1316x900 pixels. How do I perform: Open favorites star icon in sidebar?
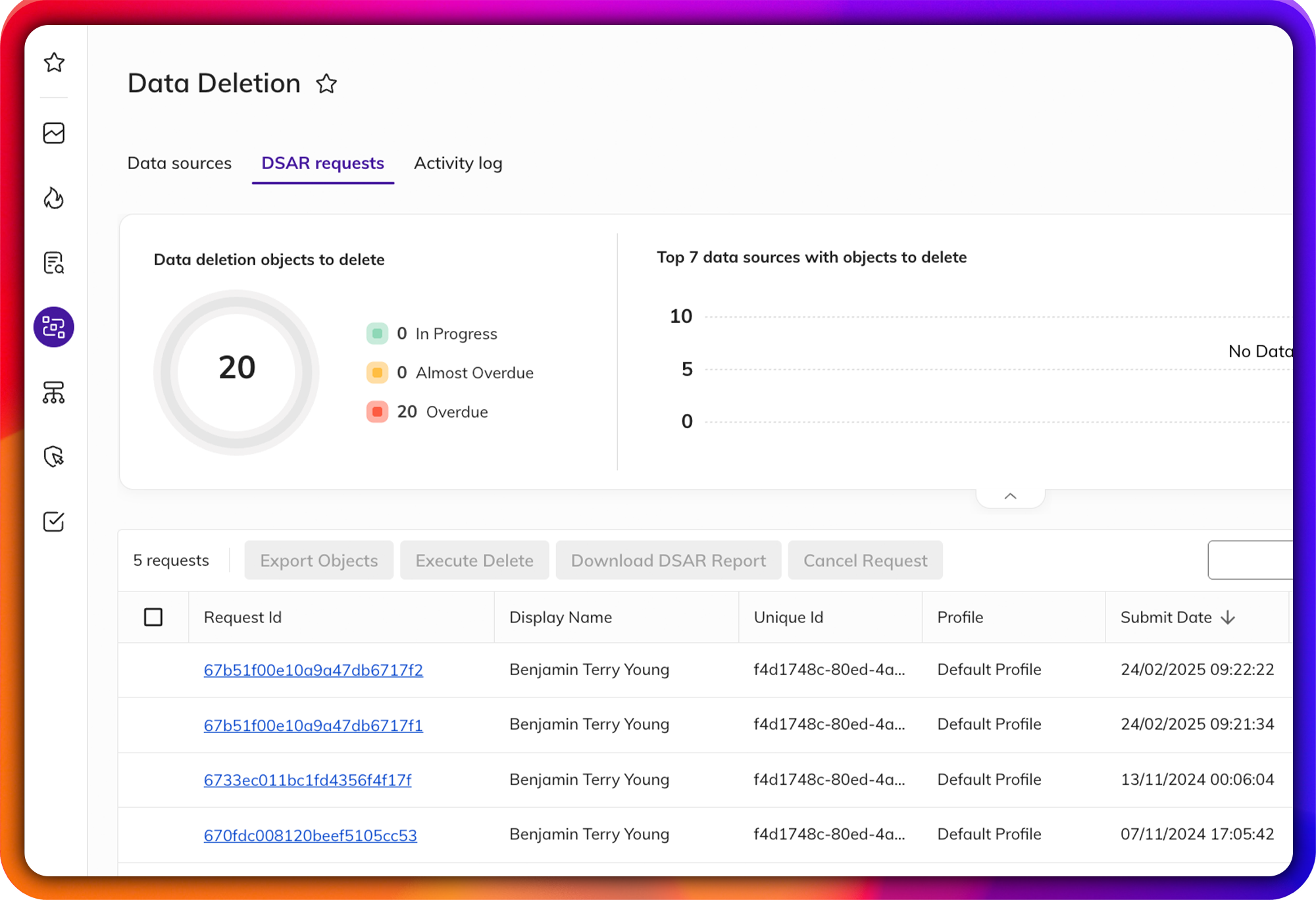click(x=54, y=63)
